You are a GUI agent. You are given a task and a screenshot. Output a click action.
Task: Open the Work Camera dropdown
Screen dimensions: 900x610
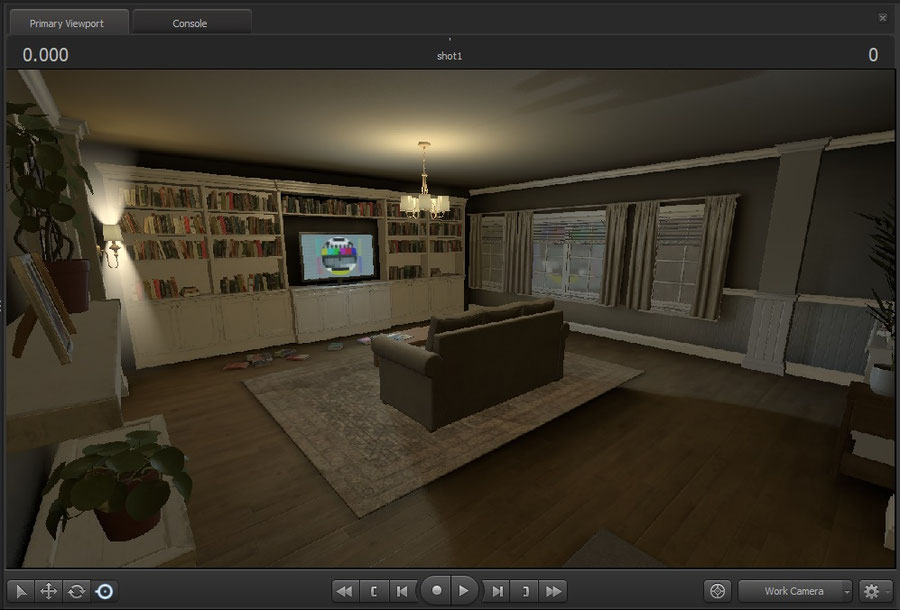pos(795,591)
